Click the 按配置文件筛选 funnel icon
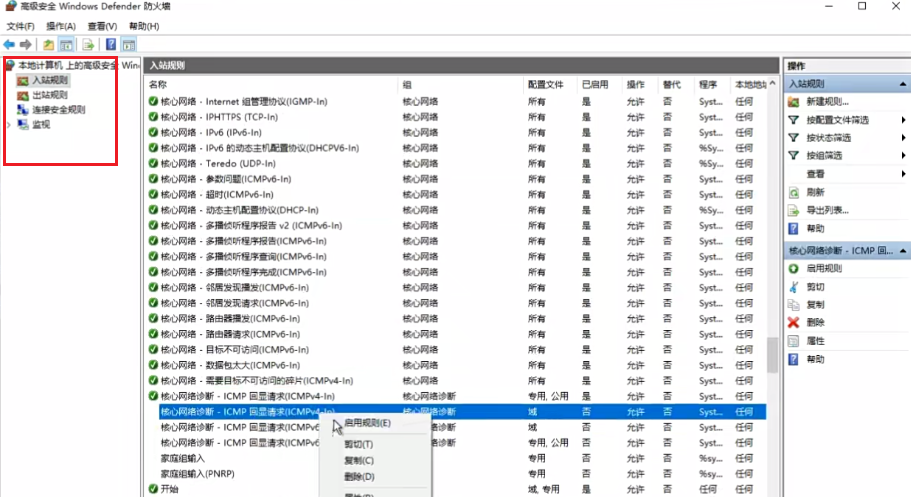Screen dimensions: 911x497 (793, 120)
